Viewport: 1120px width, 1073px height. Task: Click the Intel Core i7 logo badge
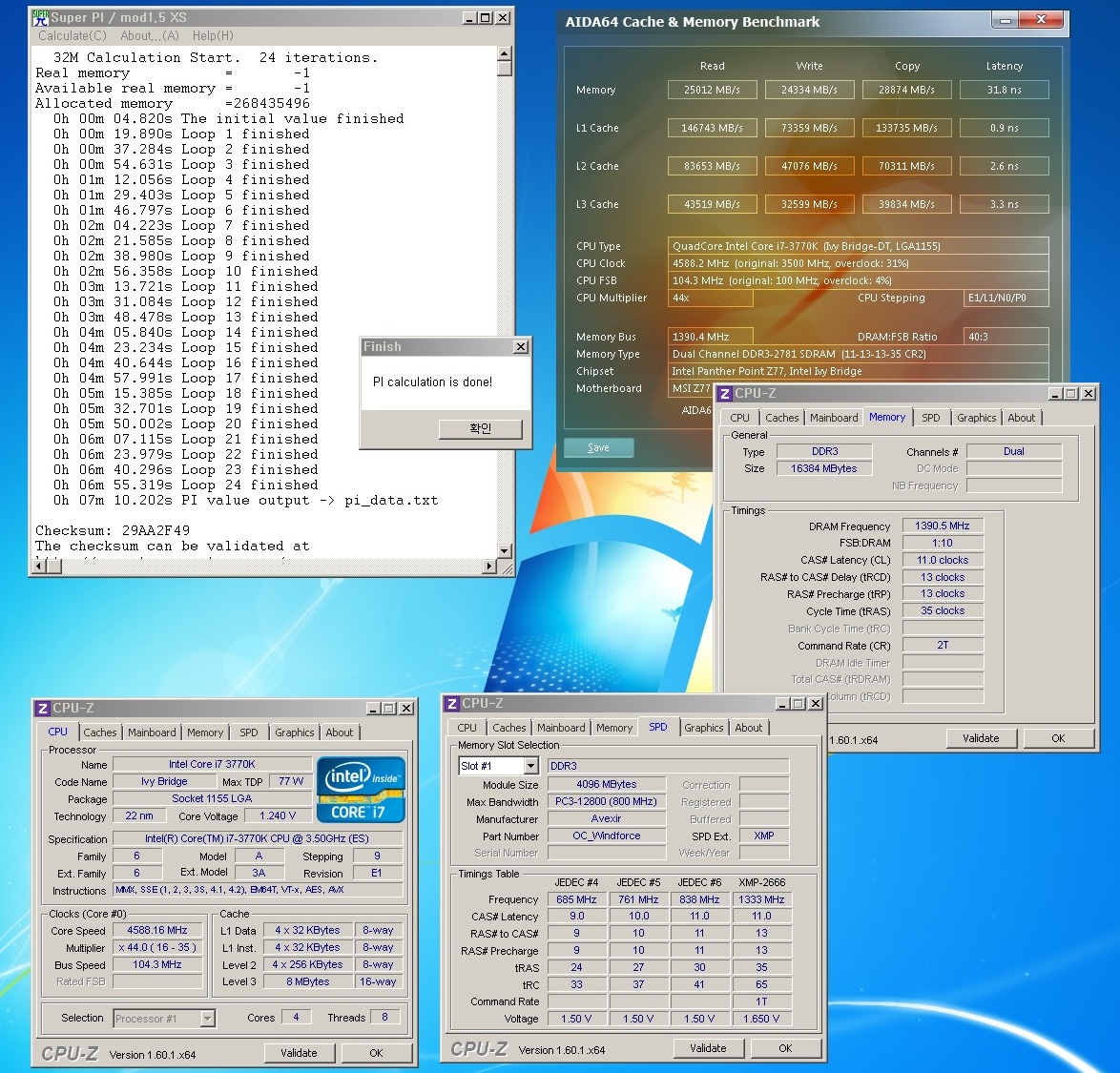click(360, 789)
